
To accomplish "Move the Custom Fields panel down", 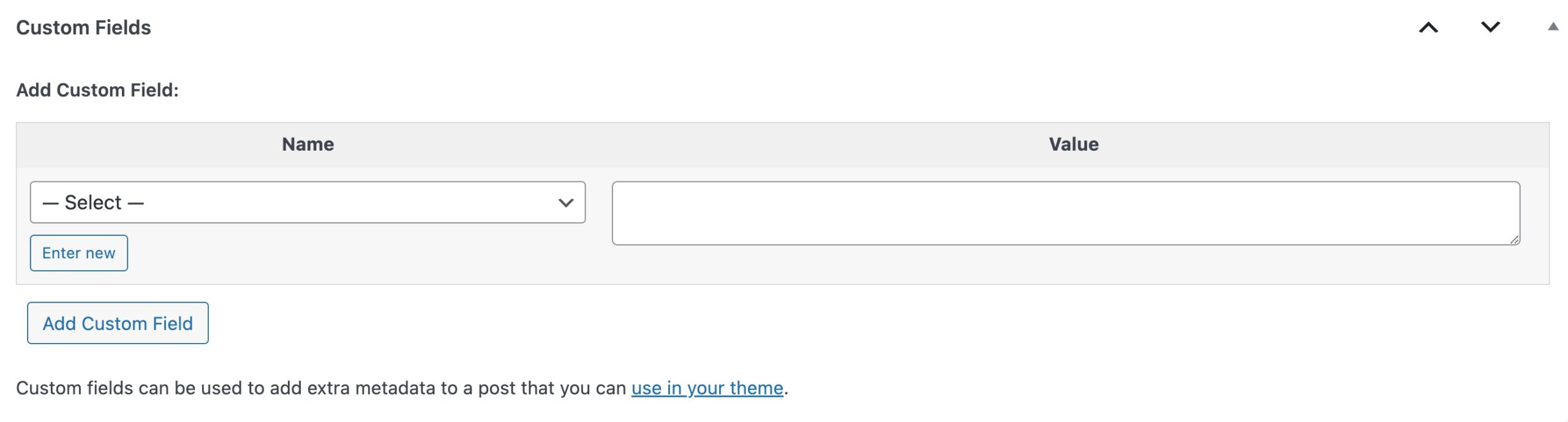I will [1490, 28].
